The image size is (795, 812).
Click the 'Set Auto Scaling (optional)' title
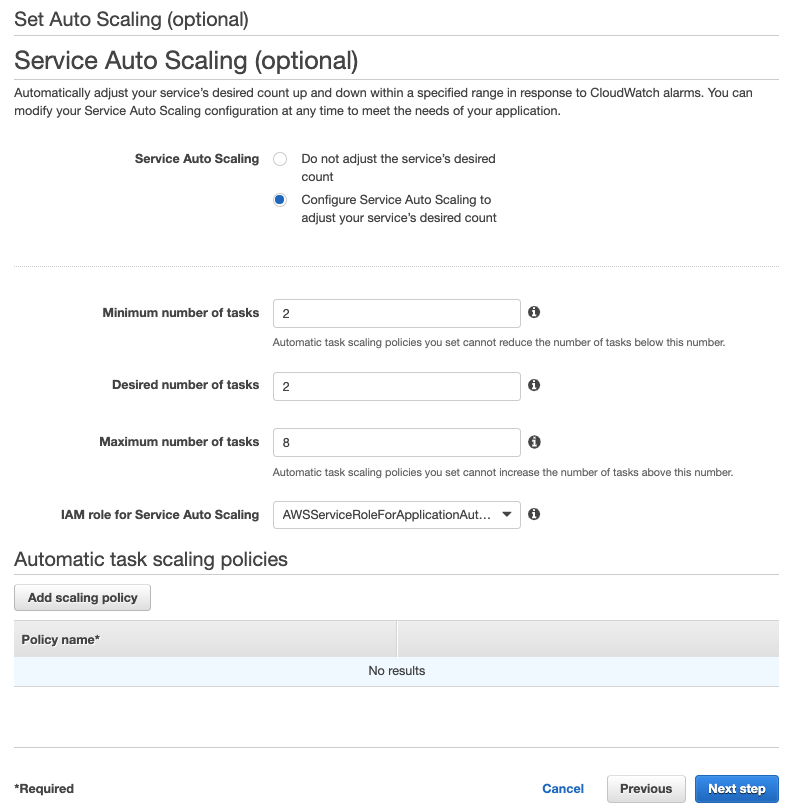pos(131,20)
